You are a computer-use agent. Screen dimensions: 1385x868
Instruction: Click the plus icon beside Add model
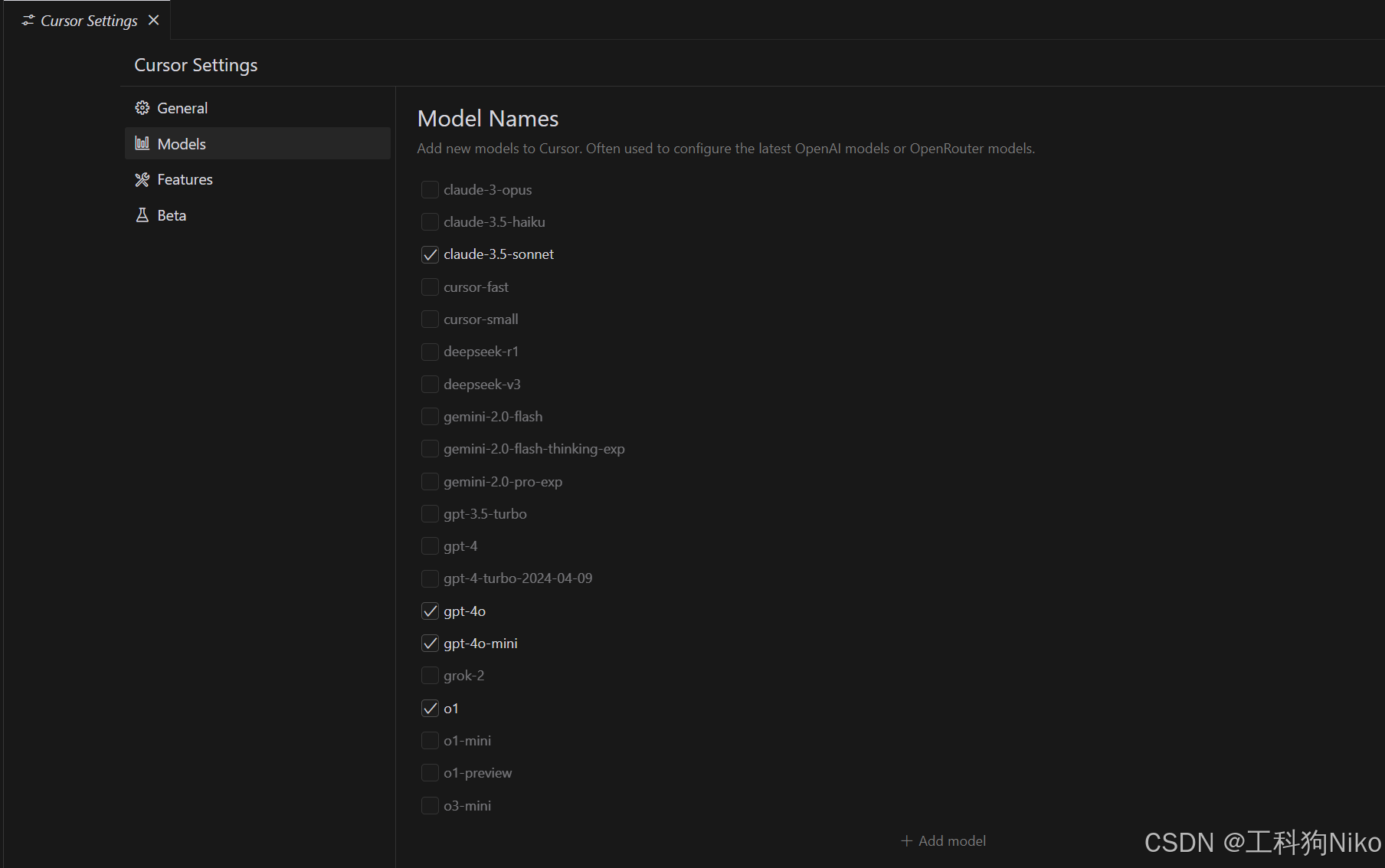(x=907, y=841)
